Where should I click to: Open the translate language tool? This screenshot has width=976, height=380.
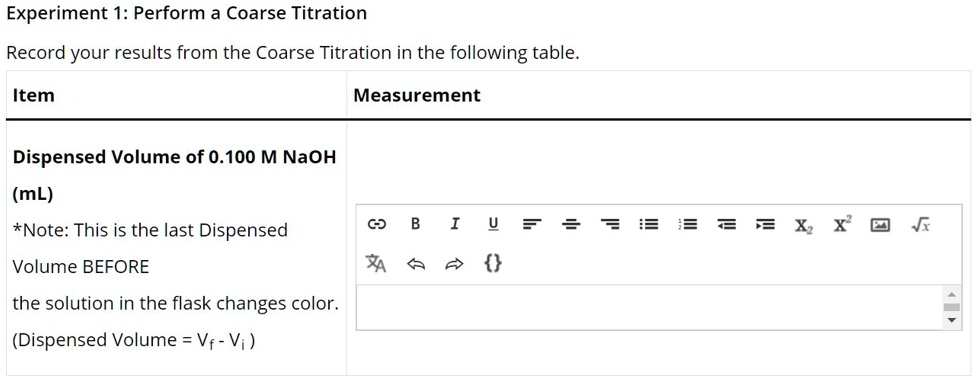(376, 264)
